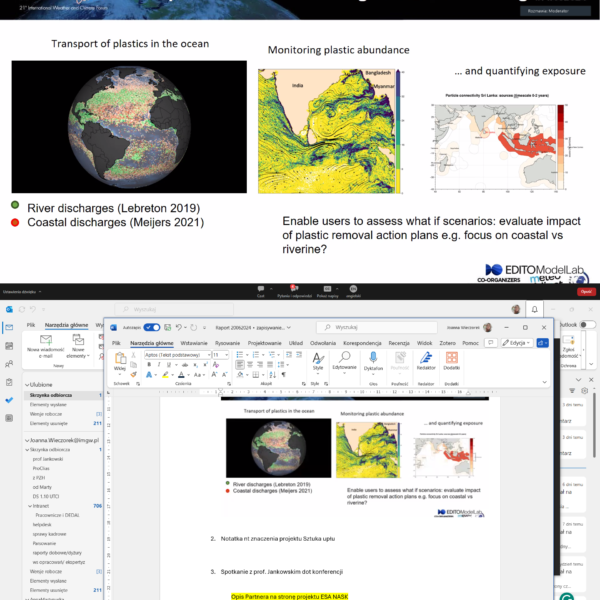Image resolution: width=600 pixels, height=600 pixels.
Task: Open prof Jankowski folder
Action: pos(48,459)
